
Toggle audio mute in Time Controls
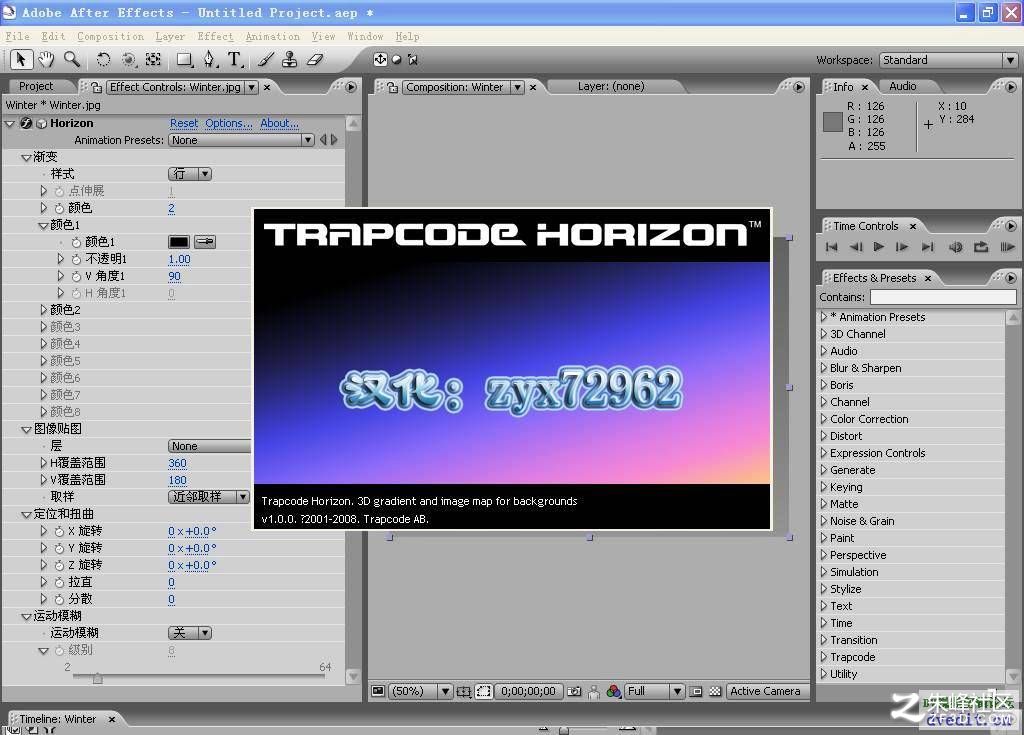[x=955, y=247]
